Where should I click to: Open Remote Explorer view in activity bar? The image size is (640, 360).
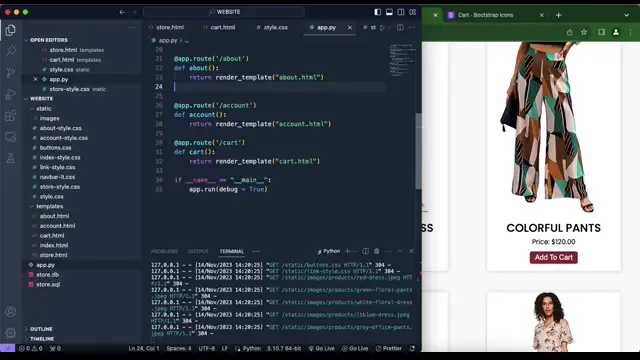(x=11, y=137)
